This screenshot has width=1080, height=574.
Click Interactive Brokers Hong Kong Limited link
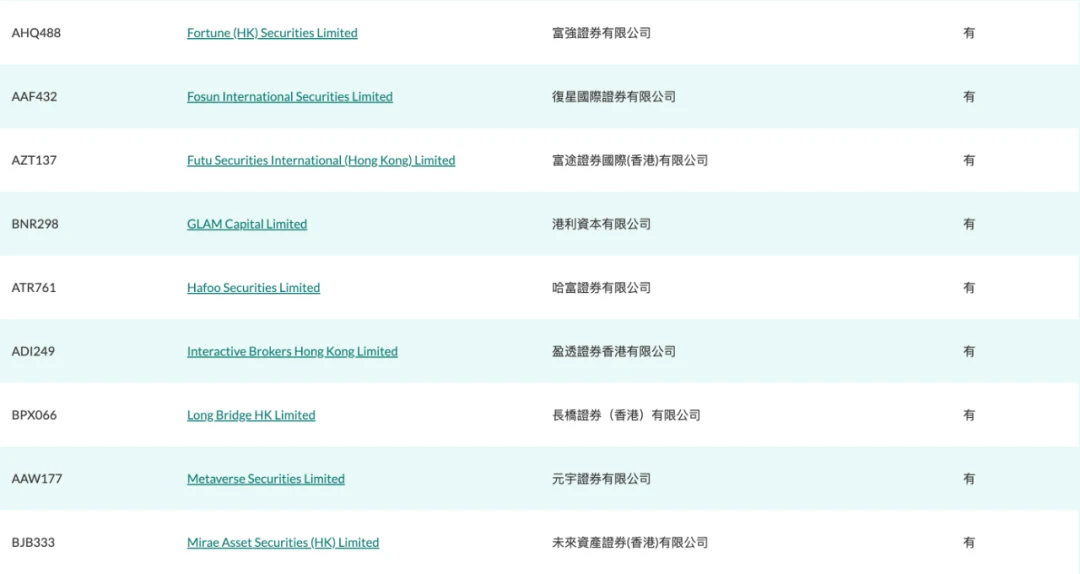[x=292, y=352]
